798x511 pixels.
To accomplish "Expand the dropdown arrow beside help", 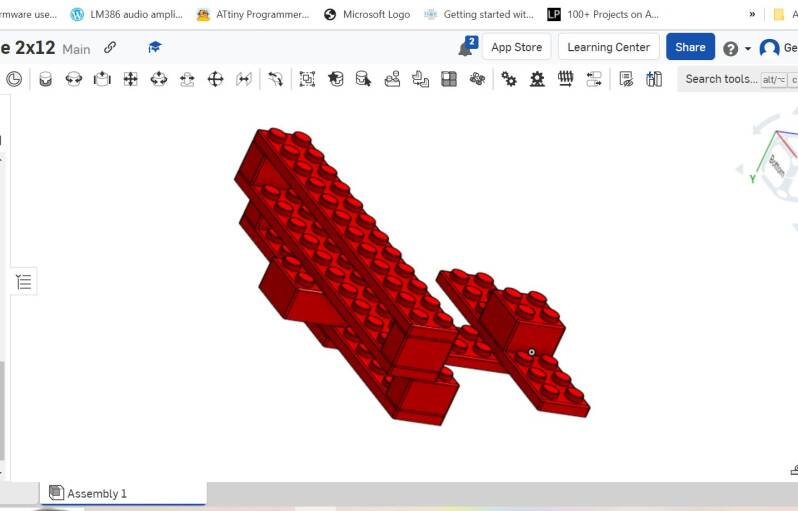I will (748, 49).
